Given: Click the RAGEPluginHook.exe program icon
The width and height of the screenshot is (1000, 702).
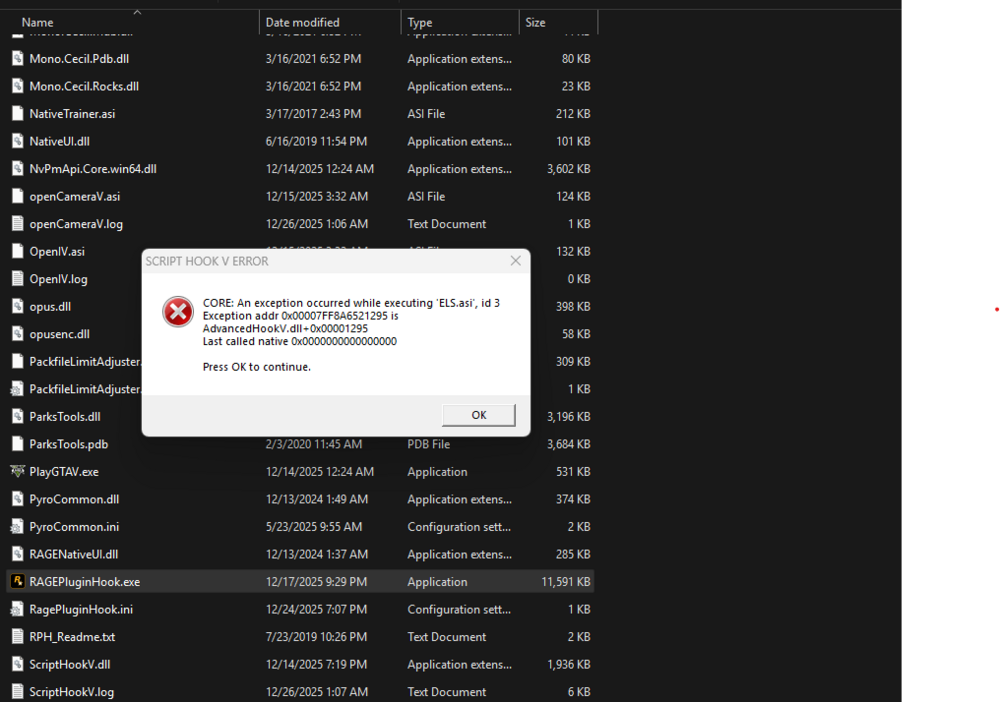Looking at the screenshot, I should [17, 581].
